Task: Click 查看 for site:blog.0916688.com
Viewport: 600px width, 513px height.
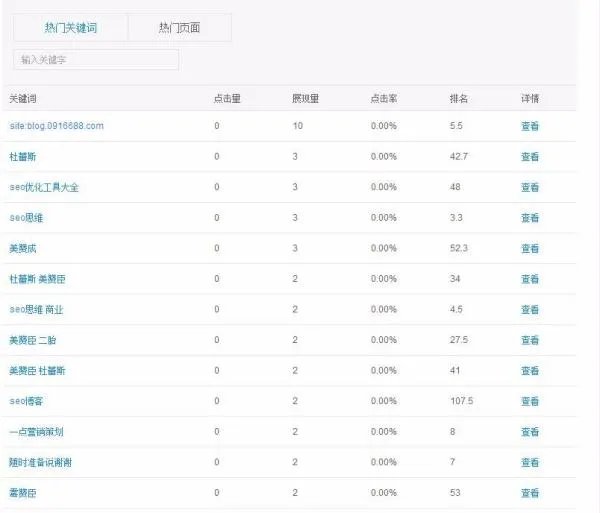Action: [x=530, y=126]
